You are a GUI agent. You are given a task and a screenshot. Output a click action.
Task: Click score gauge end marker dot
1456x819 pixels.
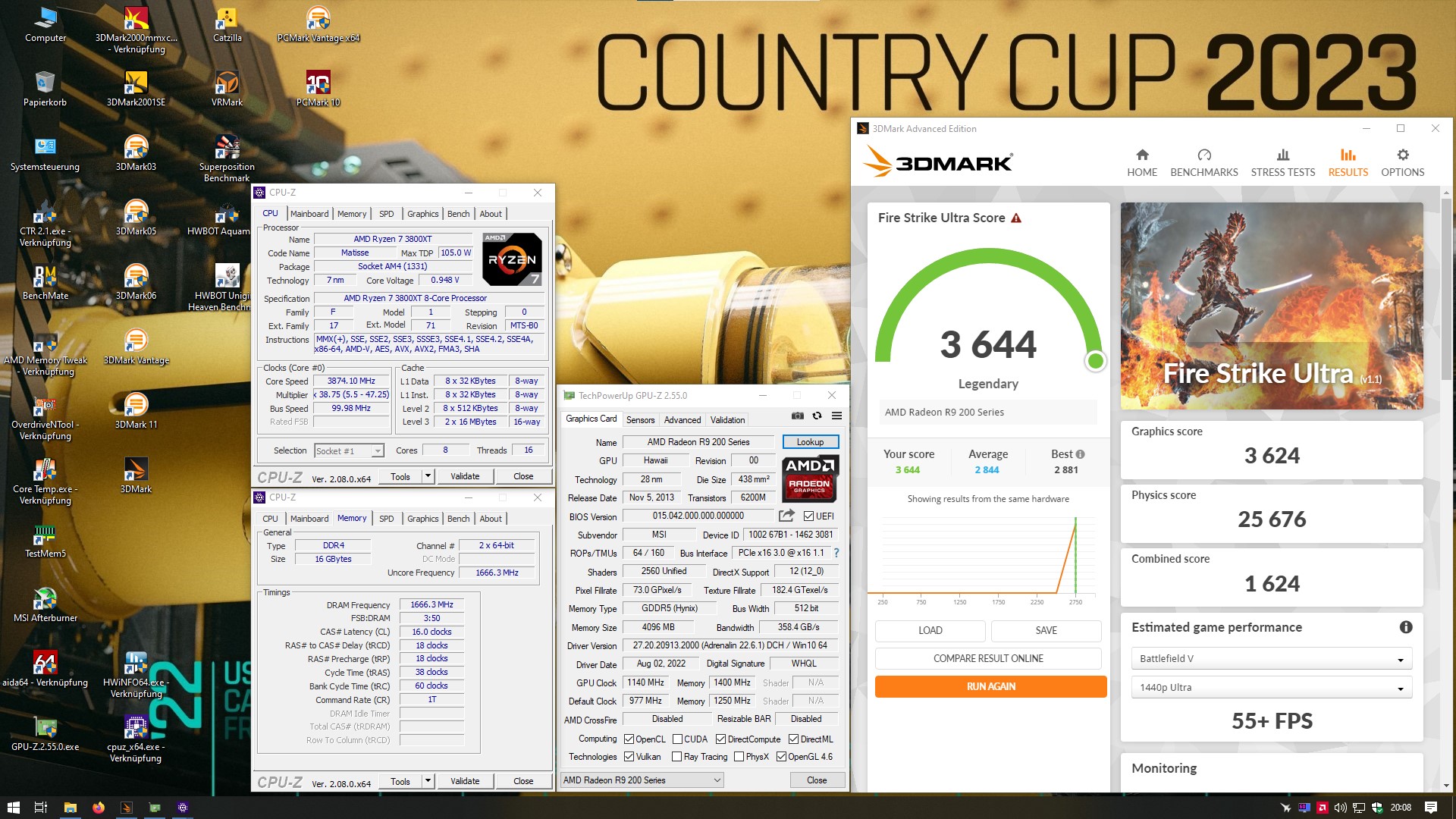[x=1095, y=361]
